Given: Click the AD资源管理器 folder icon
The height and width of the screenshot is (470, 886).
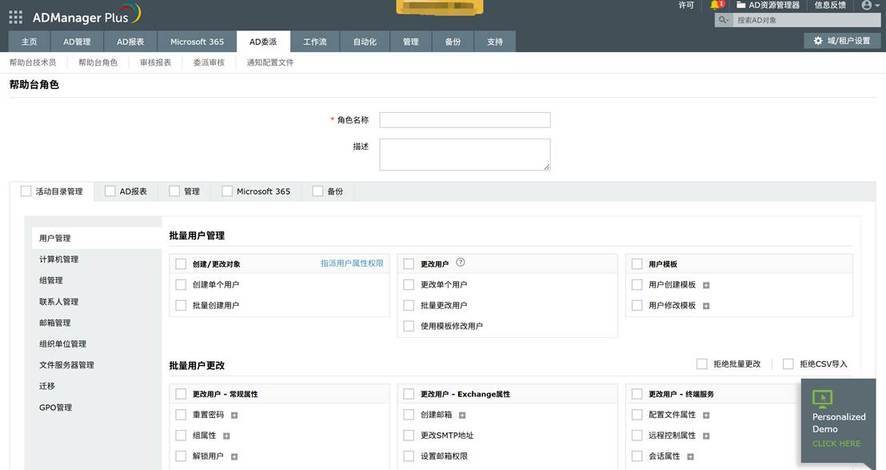Looking at the screenshot, I should tap(740, 5).
